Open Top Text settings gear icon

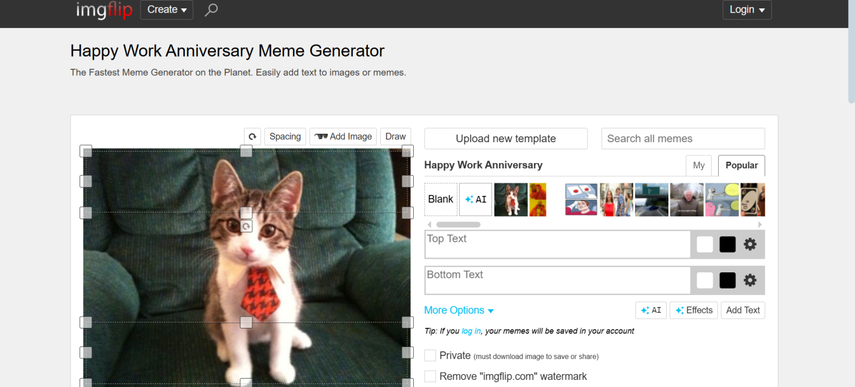pyautogui.click(x=750, y=244)
